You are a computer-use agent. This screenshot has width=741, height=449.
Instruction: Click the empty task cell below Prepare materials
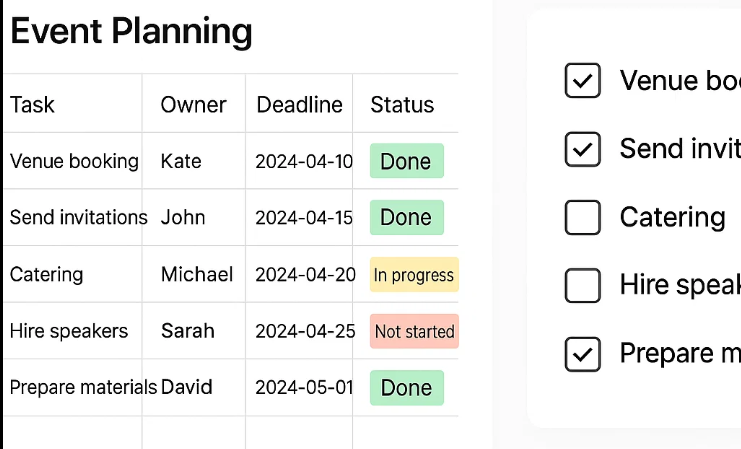(73, 432)
